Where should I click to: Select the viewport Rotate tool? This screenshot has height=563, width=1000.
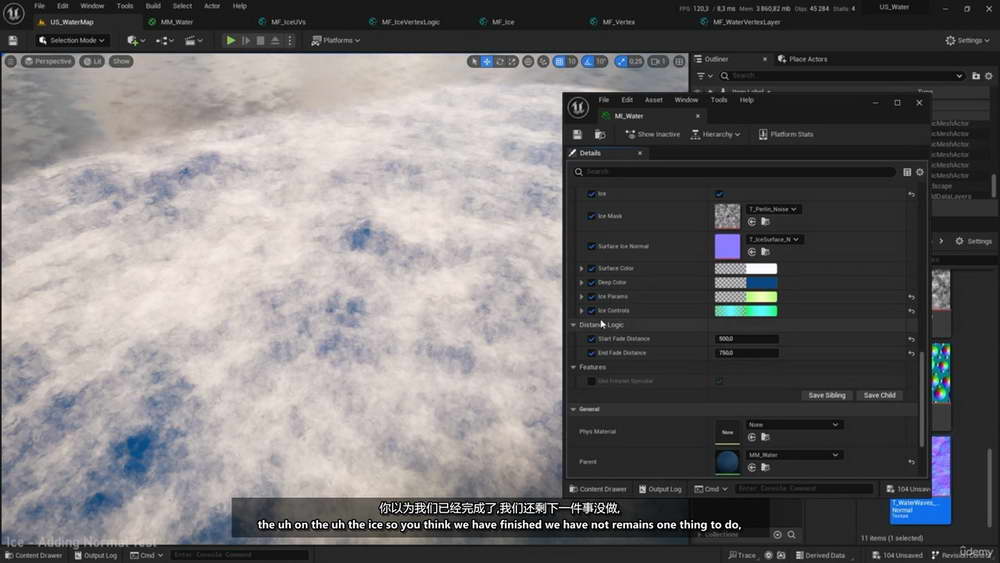pos(499,61)
